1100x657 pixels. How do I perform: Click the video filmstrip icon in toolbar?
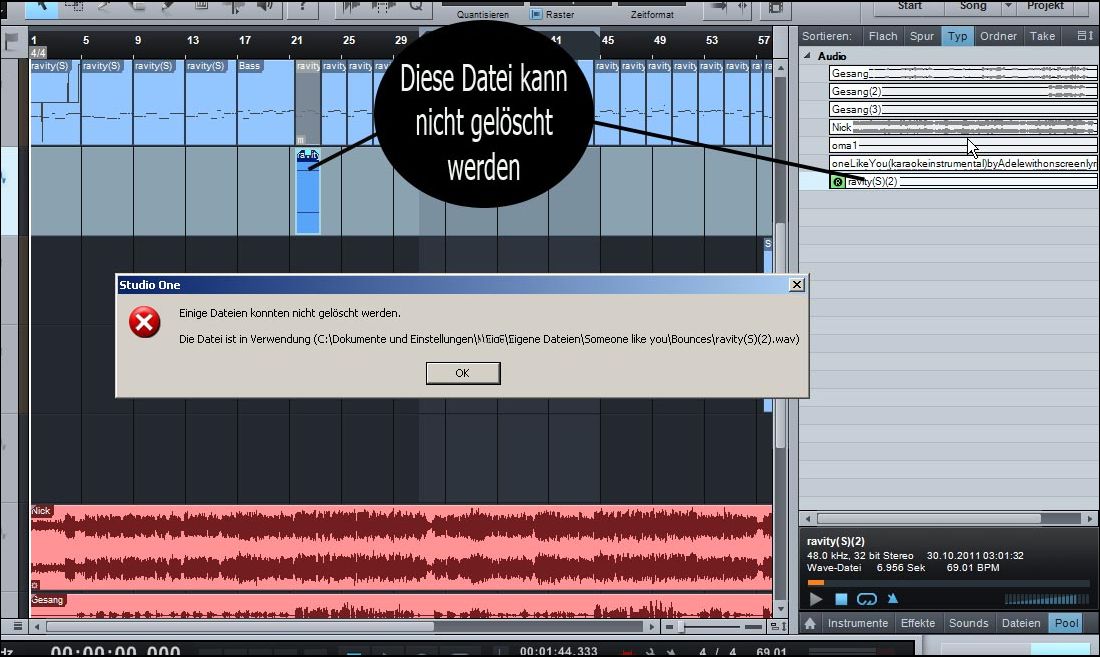775,7
